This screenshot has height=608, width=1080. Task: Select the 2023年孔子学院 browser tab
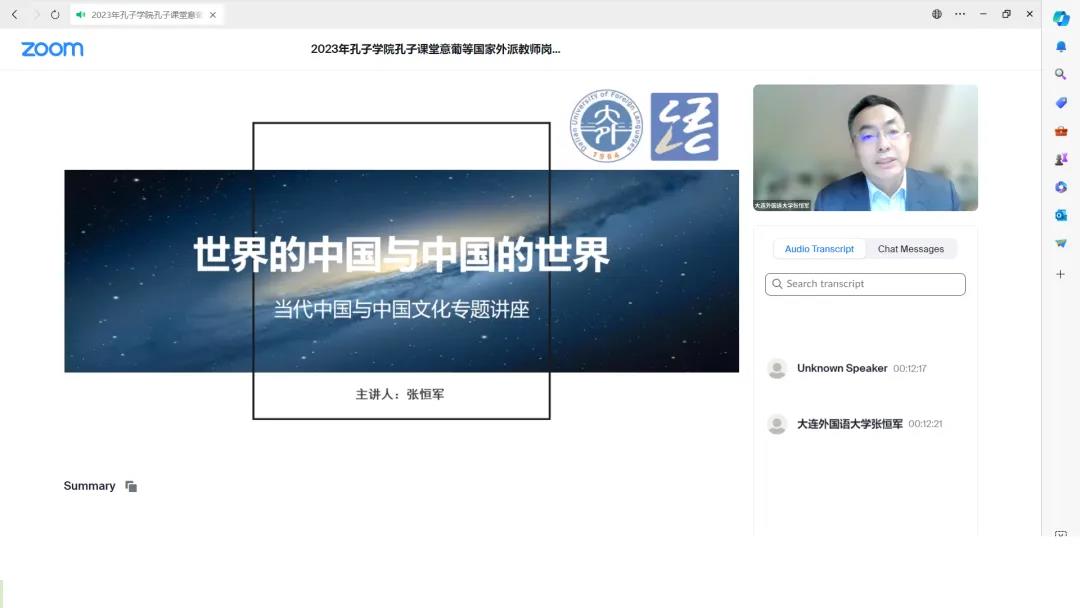coord(146,14)
